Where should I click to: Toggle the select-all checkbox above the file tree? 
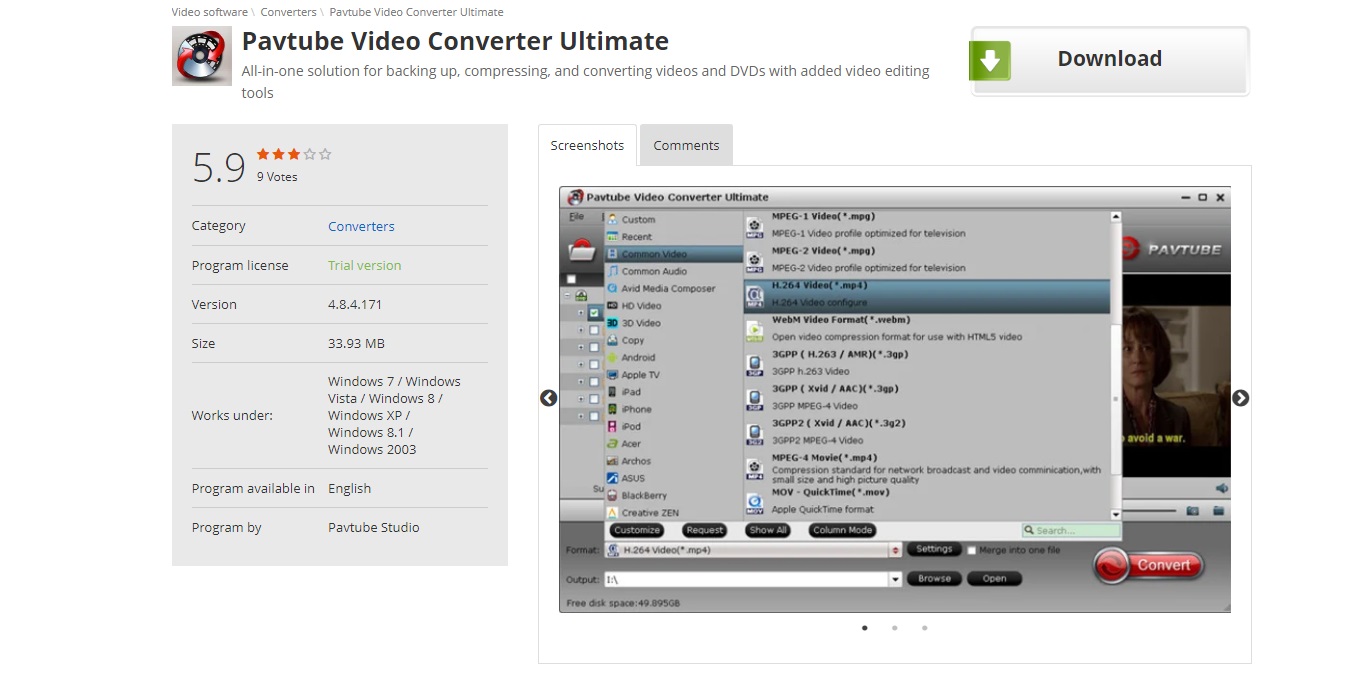572,279
